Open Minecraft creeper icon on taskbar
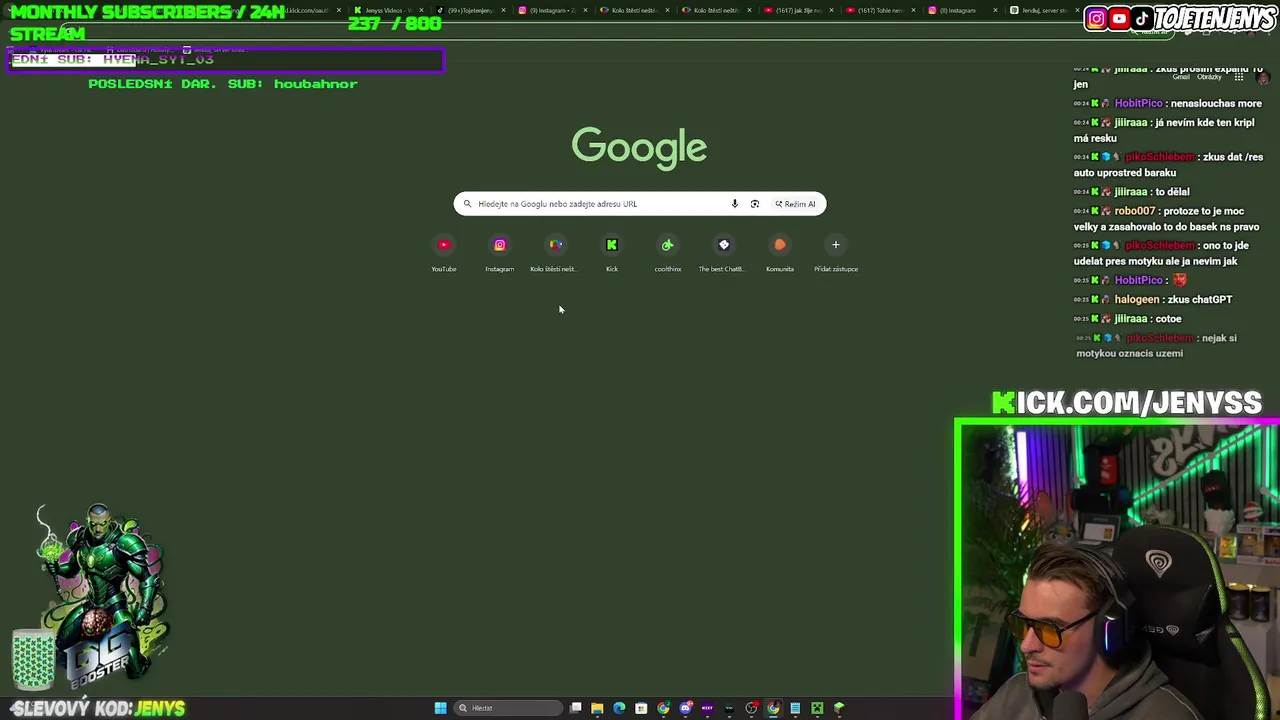Image resolution: width=1280 pixels, height=720 pixels. pyautogui.click(x=817, y=708)
